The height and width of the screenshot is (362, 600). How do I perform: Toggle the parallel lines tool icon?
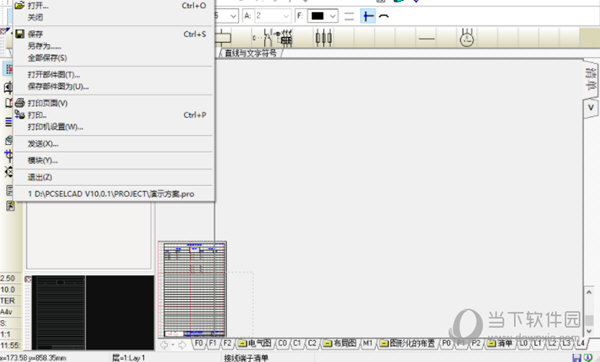(x=349, y=16)
